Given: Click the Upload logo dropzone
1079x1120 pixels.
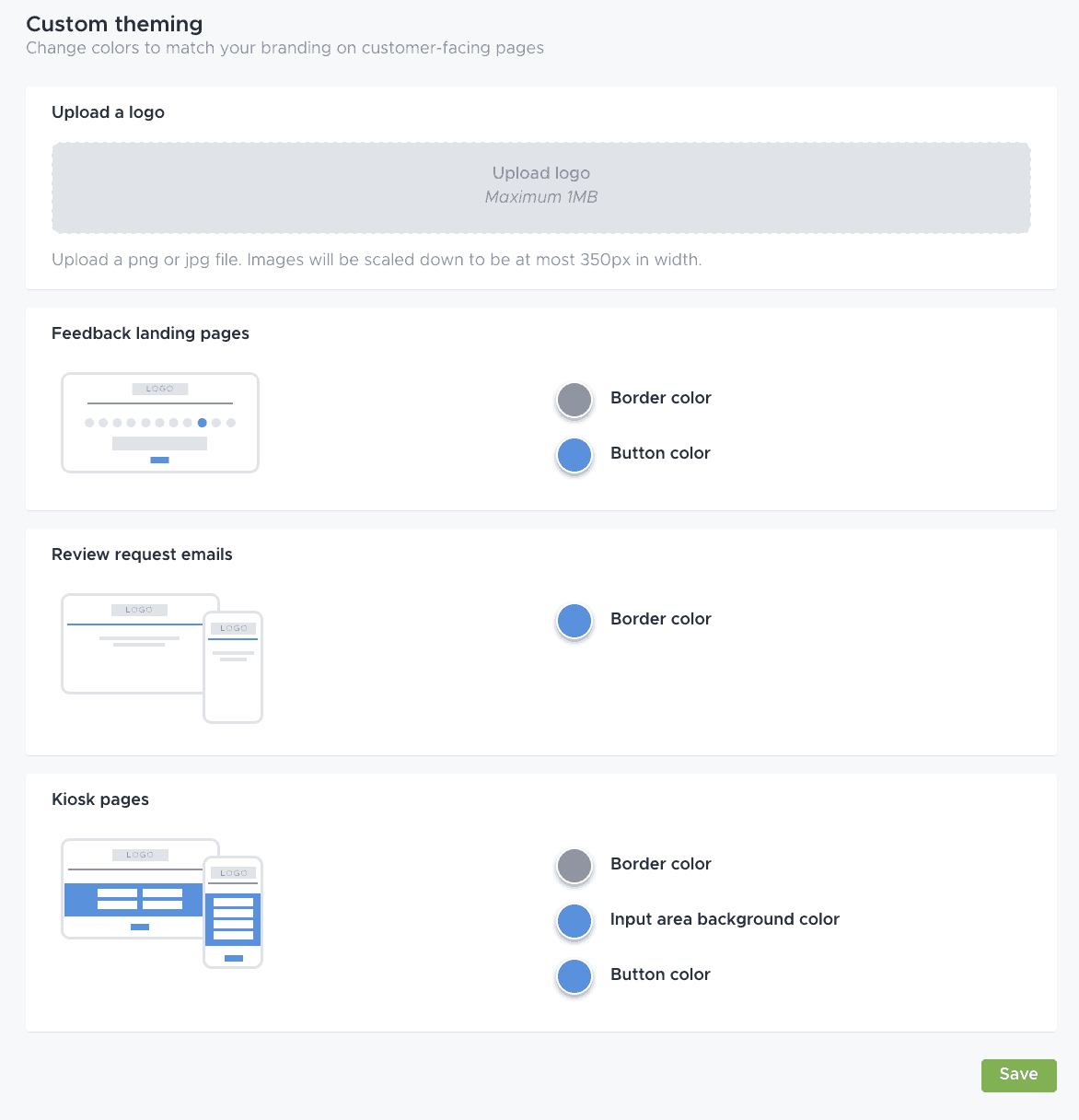Looking at the screenshot, I should tap(539, 187).
